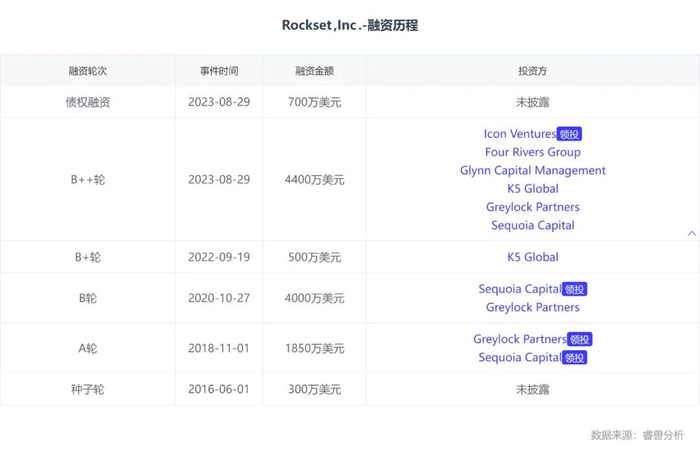Screen dimensions: 700x463
Task: Click the Four Rivers Group link
Action: (532, 152)
